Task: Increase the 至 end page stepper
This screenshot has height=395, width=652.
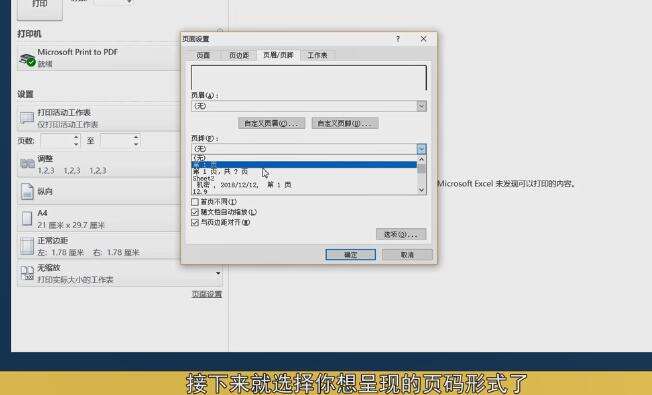Action: 136,137
